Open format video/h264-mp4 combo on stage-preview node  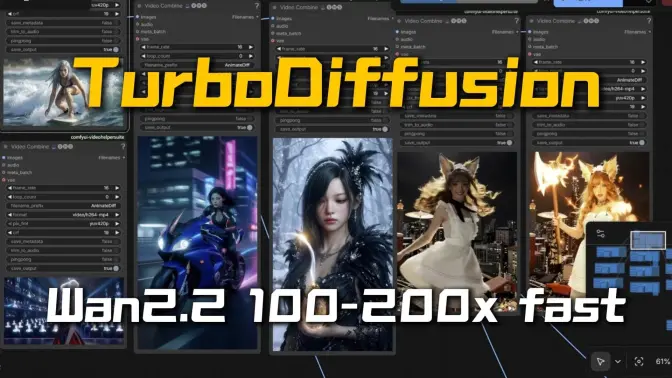[x=63, y=215]
